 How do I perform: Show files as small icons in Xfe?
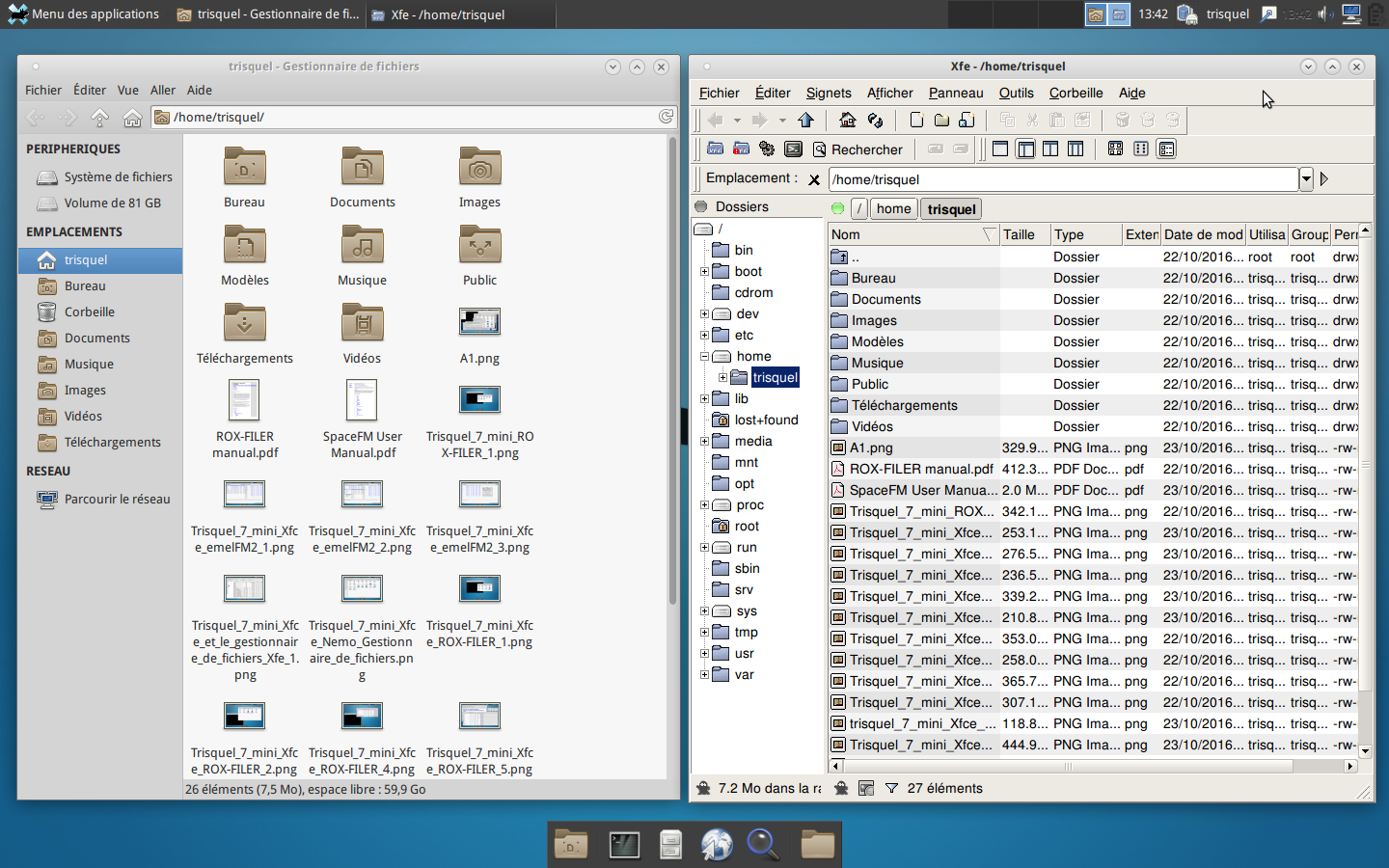(x=1141, y=149)
